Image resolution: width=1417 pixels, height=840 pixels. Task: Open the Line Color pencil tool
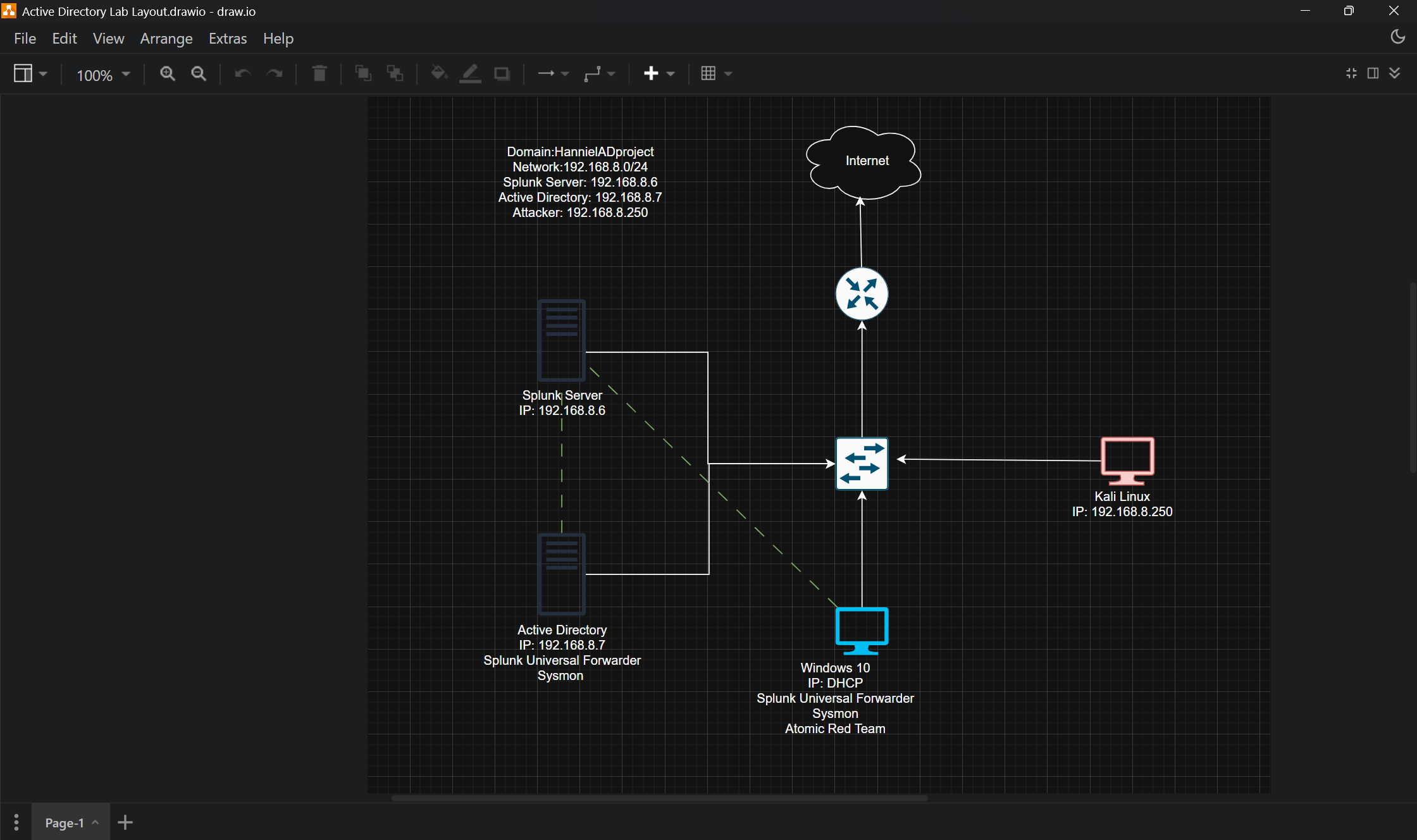[470, 74]
